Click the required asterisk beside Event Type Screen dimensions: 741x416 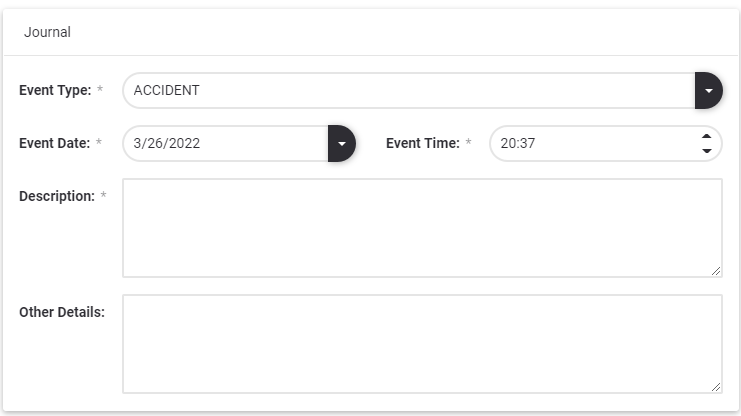(x=99, y=90)
